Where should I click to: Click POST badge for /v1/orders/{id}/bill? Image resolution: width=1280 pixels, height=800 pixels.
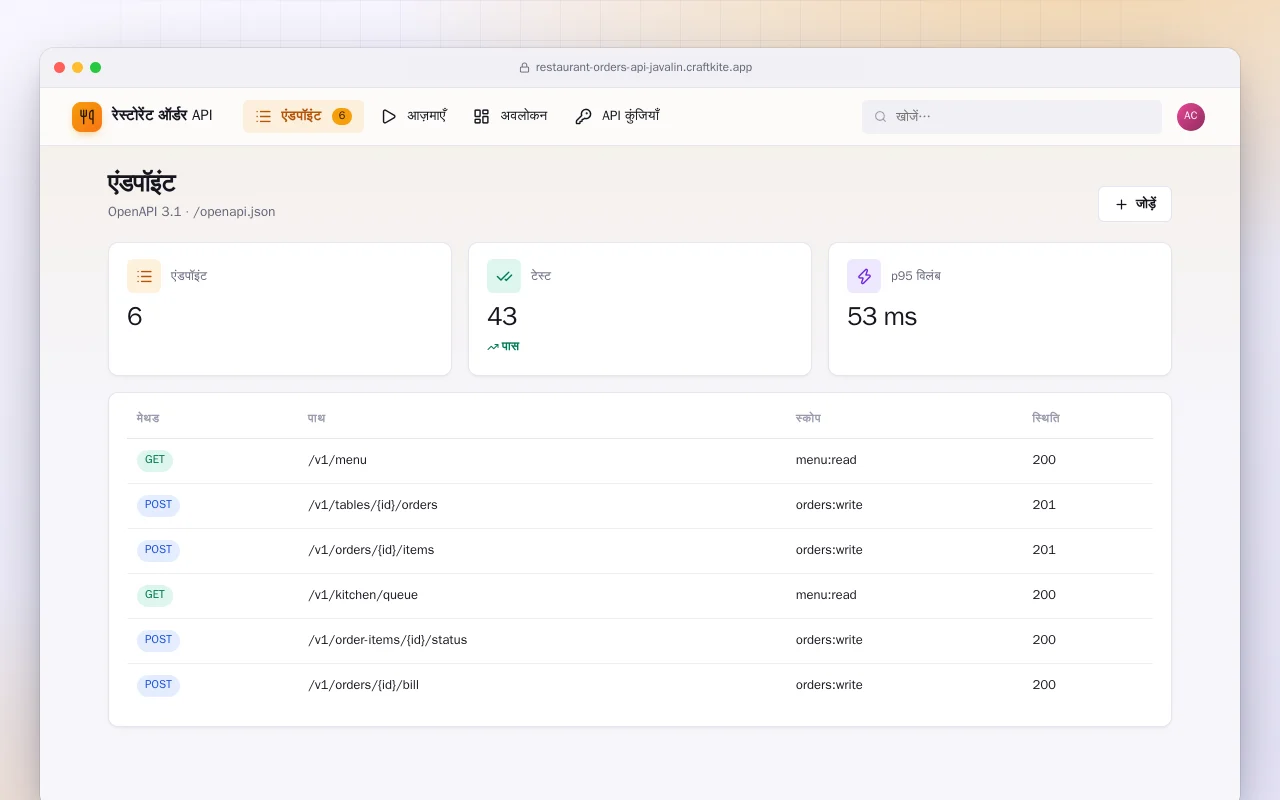pos(158,686)
